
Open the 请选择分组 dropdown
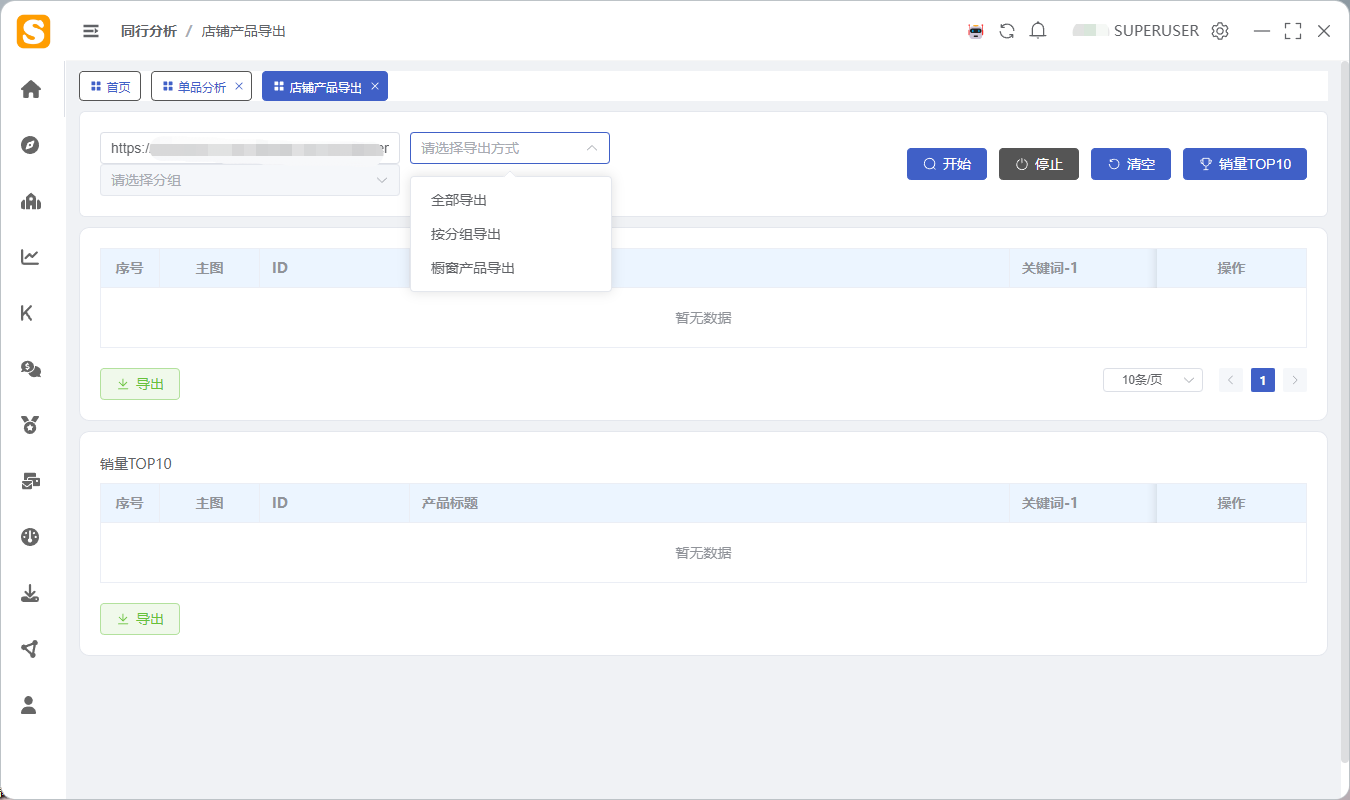pos(250,180)
